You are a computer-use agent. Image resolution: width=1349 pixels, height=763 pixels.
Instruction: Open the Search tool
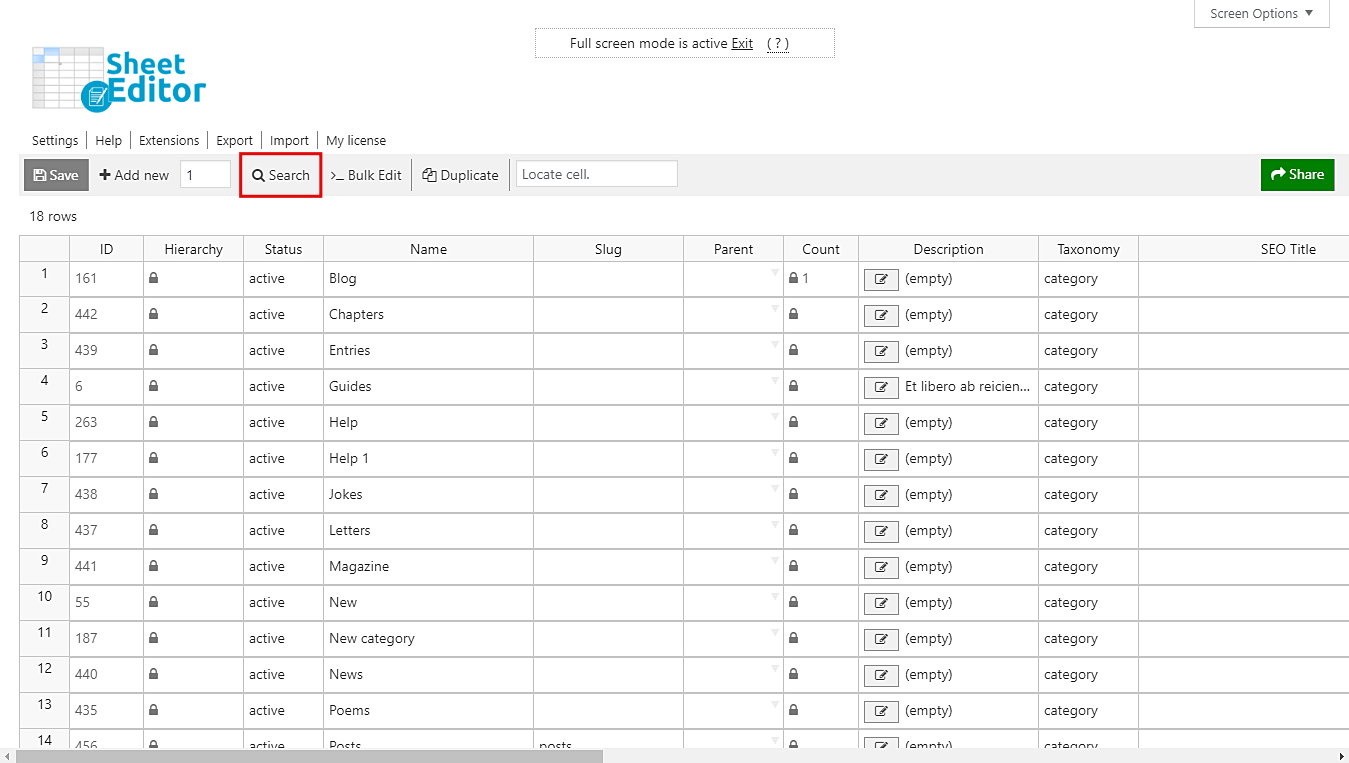click(280, 175)
